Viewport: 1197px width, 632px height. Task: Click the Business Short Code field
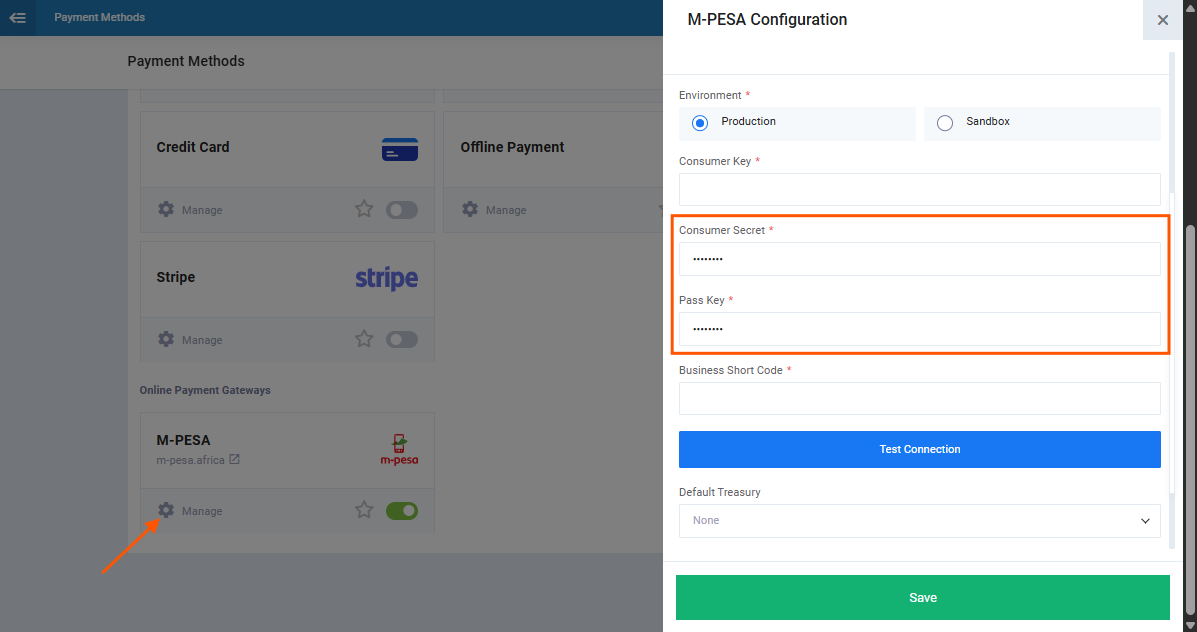920,398
